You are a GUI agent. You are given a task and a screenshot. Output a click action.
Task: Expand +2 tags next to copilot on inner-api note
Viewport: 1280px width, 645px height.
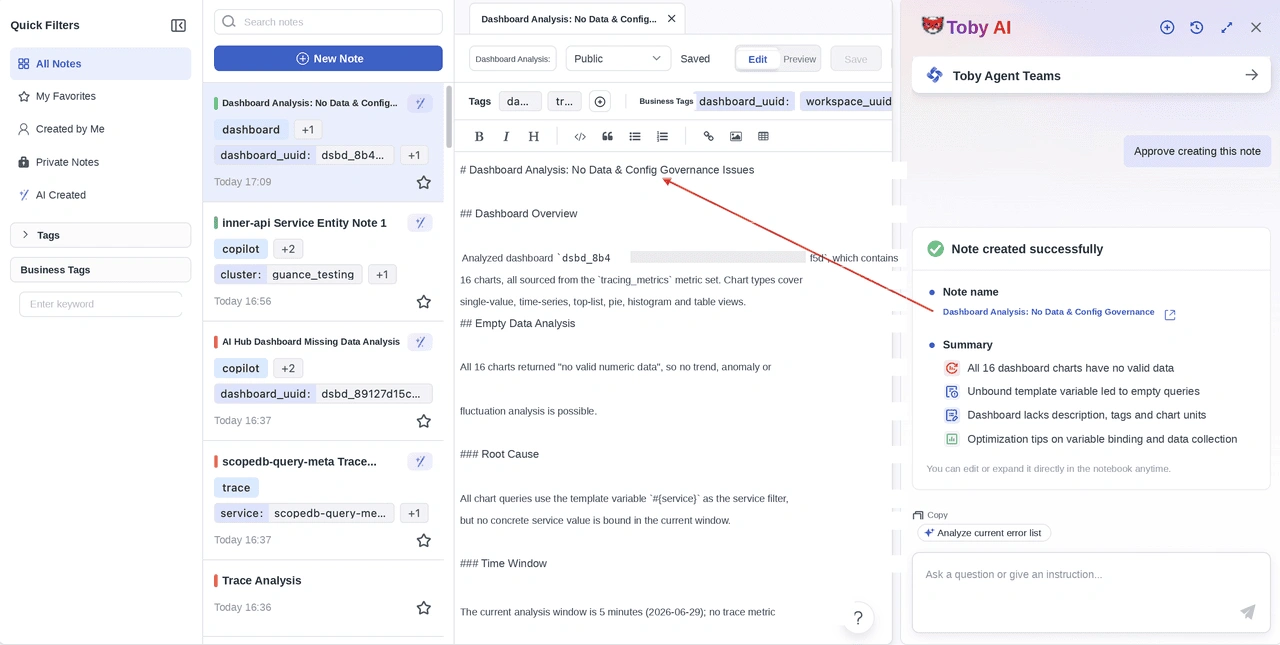click(x=288, y=249)
